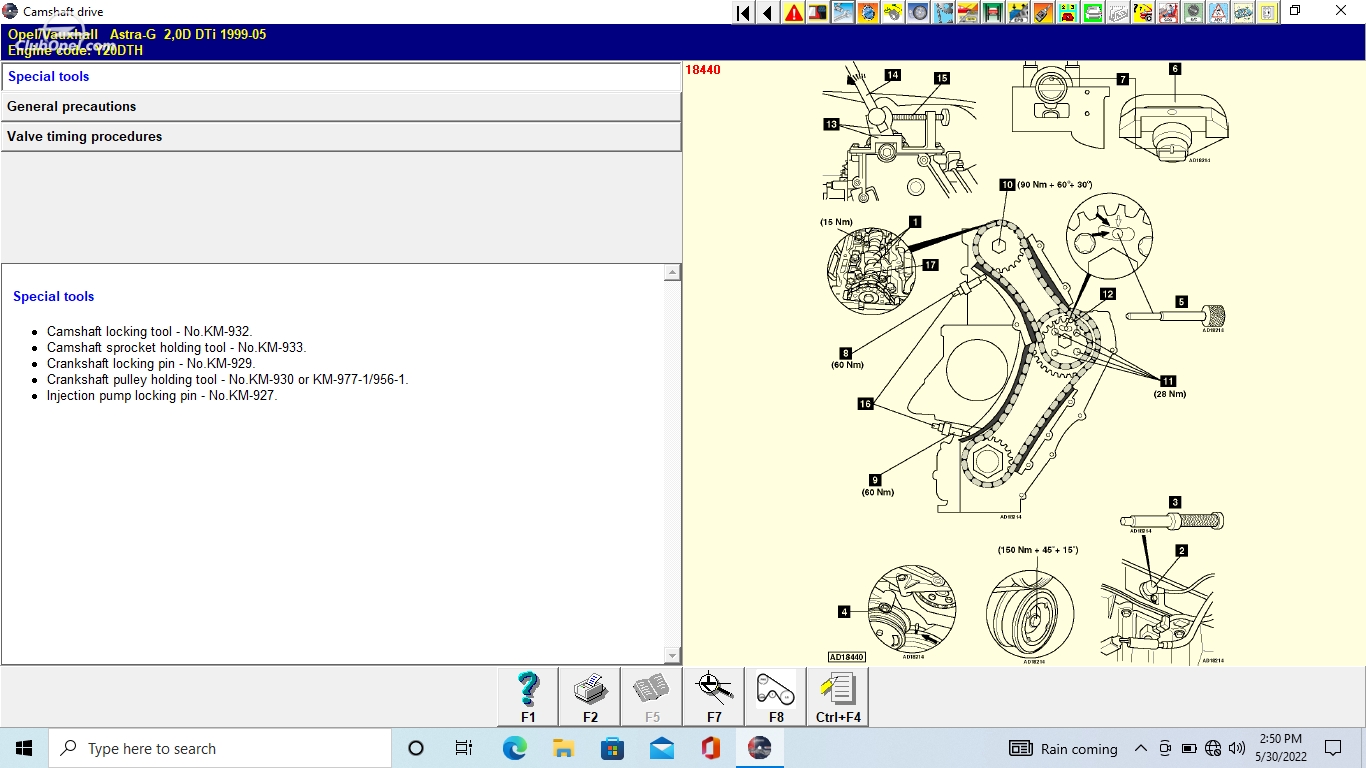Click the Ctrl+F4 notes button
Screen dimensions: 1366x768
pos(838,697)
